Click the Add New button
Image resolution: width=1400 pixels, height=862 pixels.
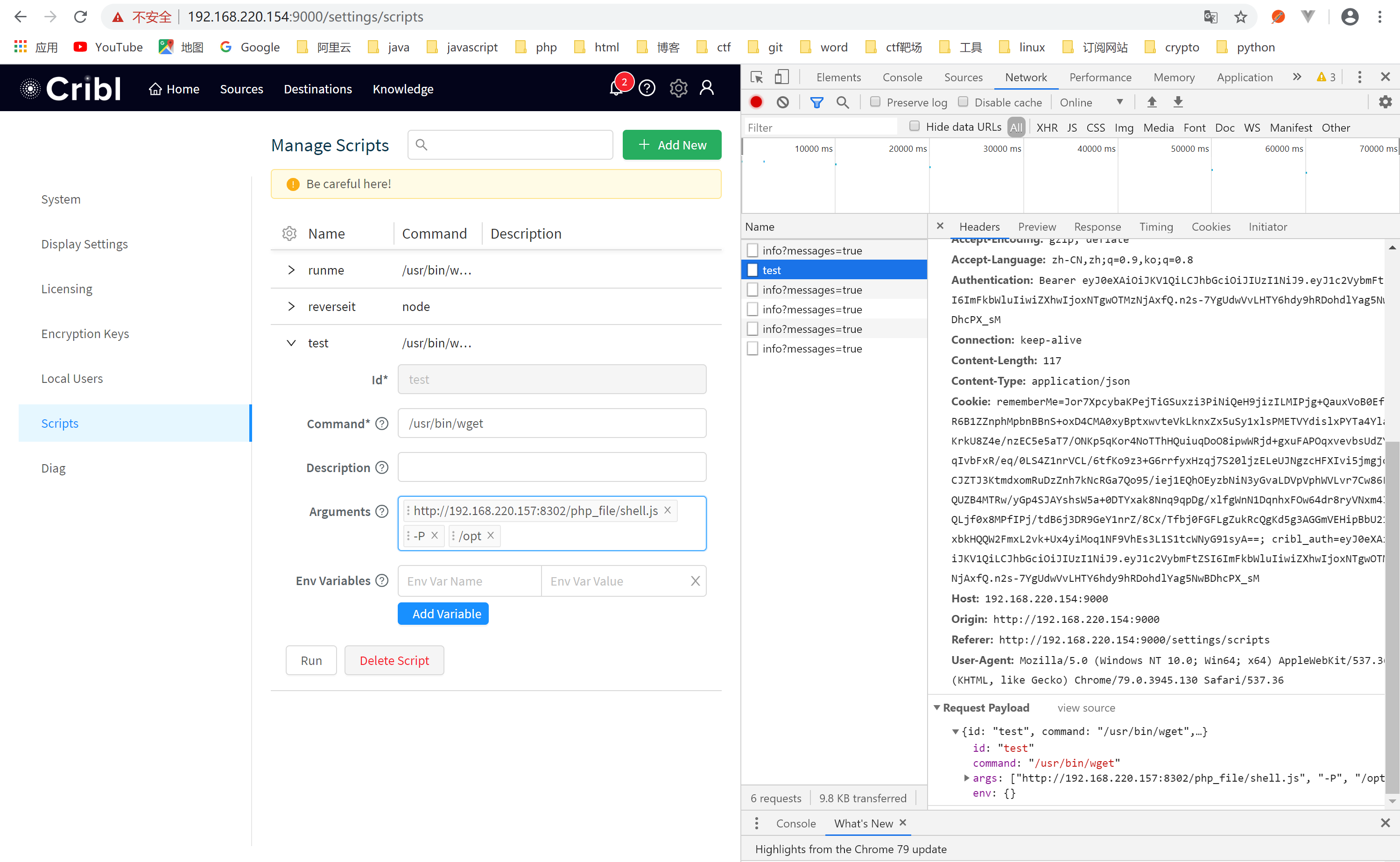tap(672, 145)
